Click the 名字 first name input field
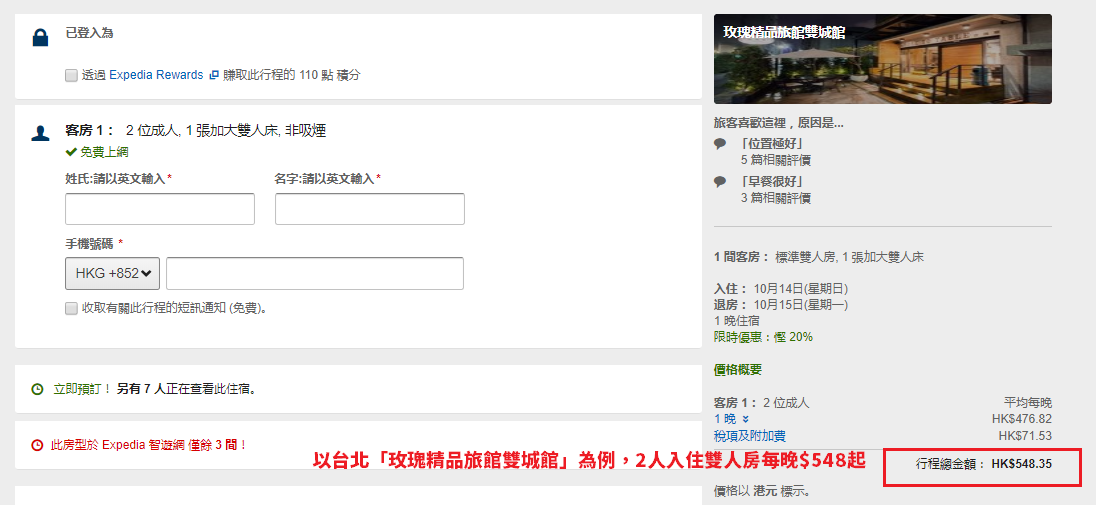The height and width of the screenshot is (505, 1096). pyautogui.click(x=370, y=209)
